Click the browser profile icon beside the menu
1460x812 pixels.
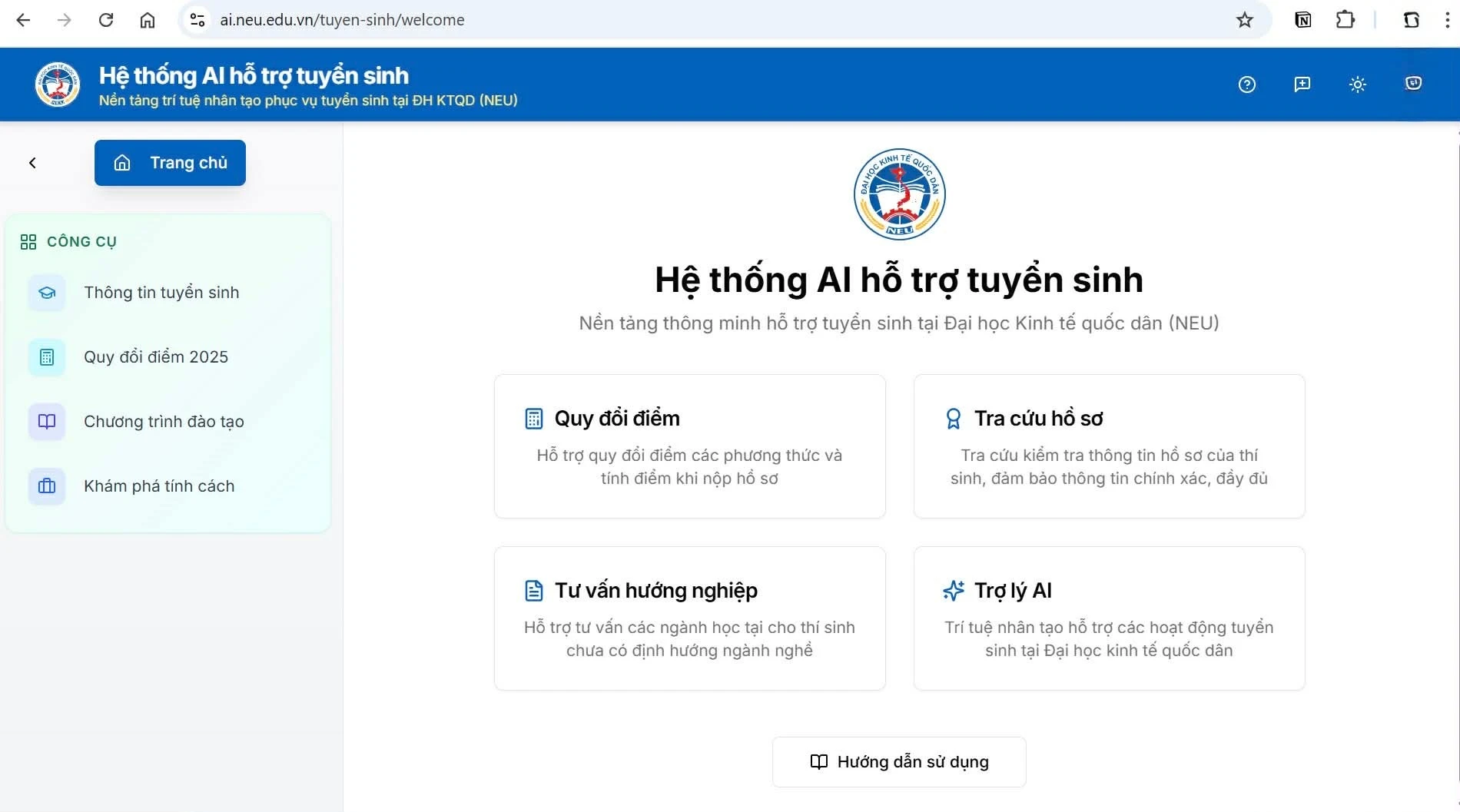pyautogui.click(x=1411, y=20)
